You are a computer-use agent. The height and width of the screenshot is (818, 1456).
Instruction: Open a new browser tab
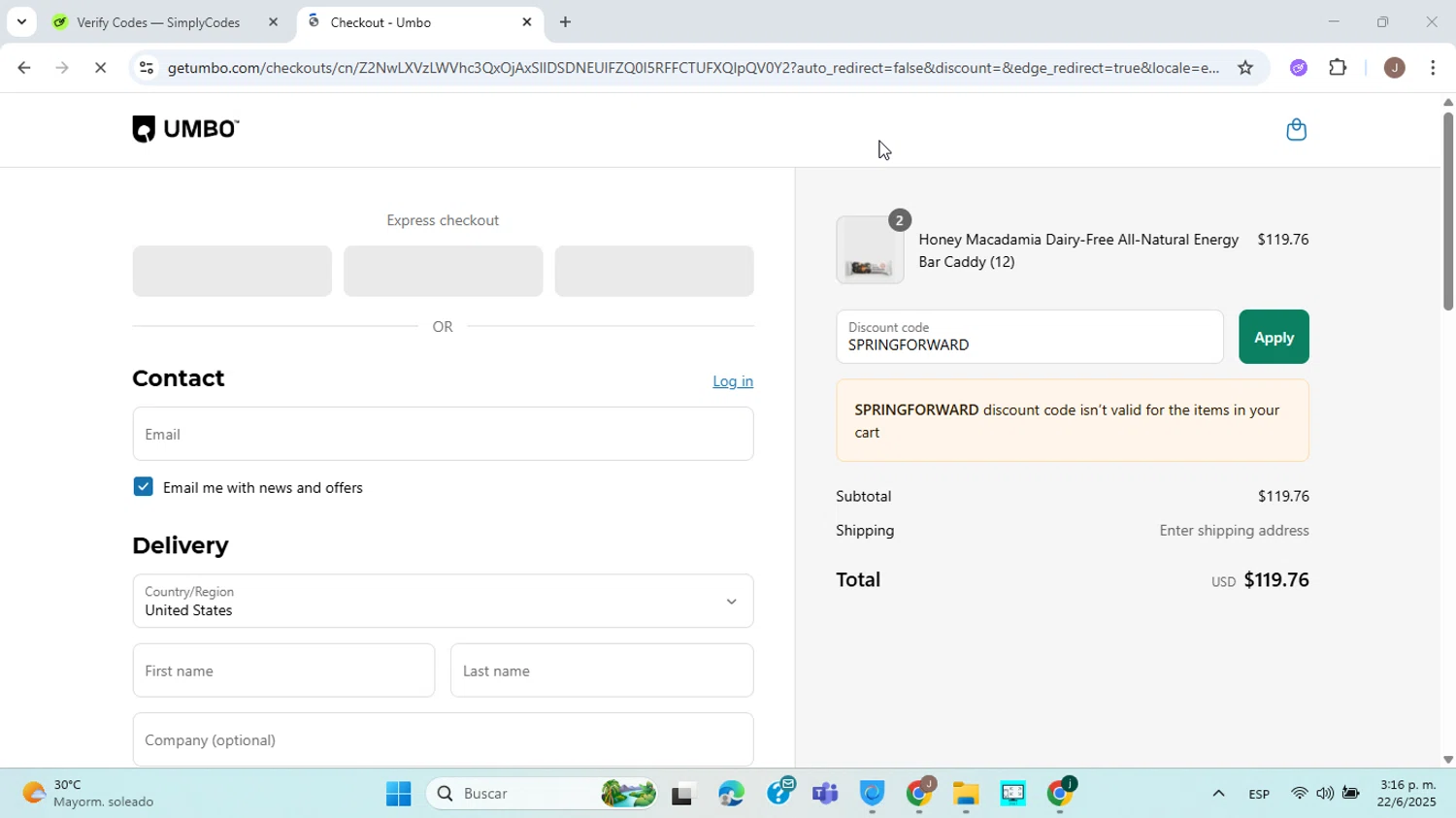(565, 22)
